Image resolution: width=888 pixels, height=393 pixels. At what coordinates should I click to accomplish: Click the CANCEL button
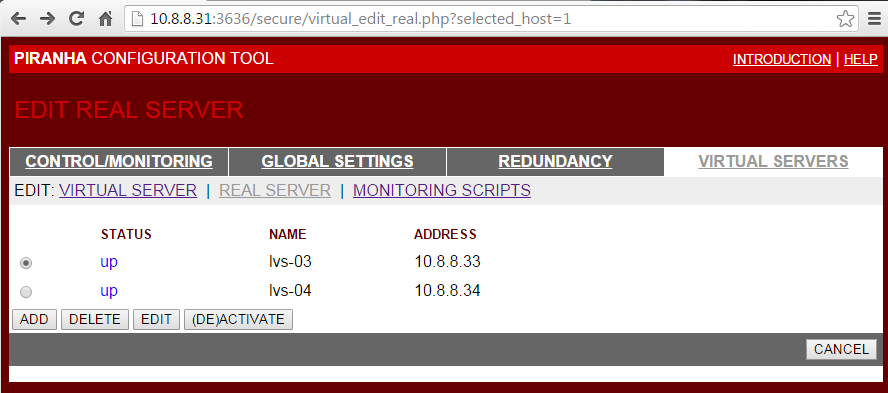(x=841, y=349)
